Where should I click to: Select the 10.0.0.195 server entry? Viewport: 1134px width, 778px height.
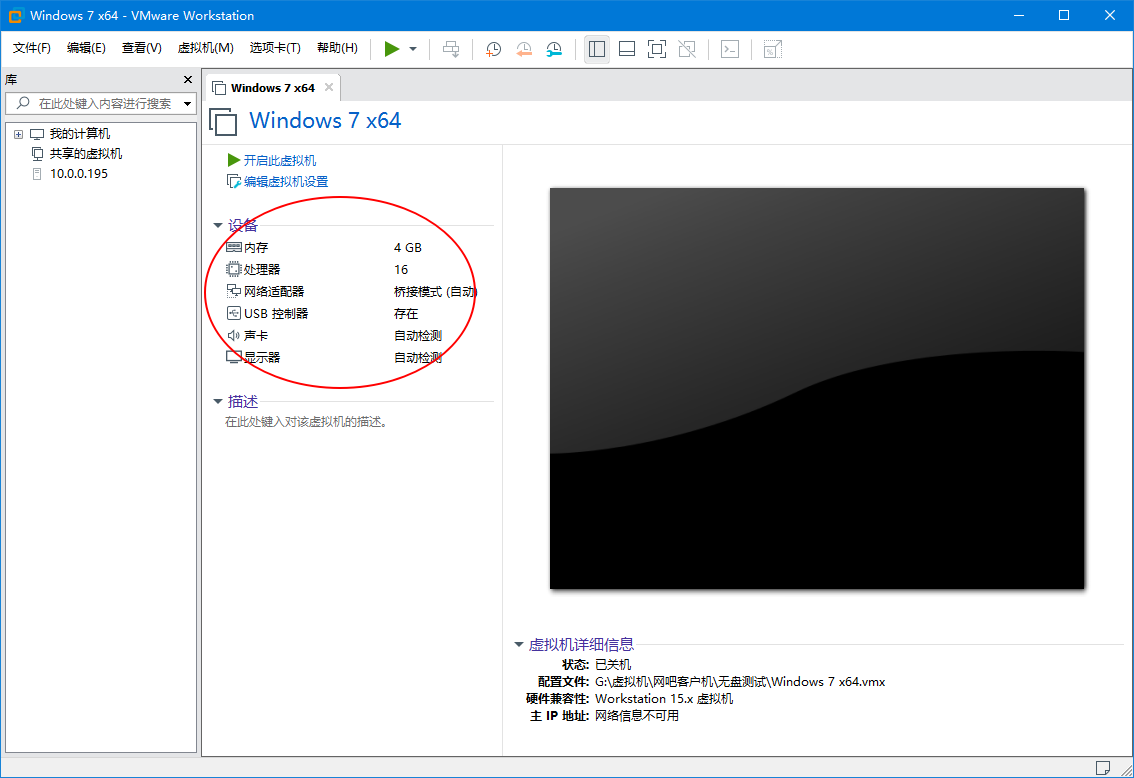click(79, 174)
